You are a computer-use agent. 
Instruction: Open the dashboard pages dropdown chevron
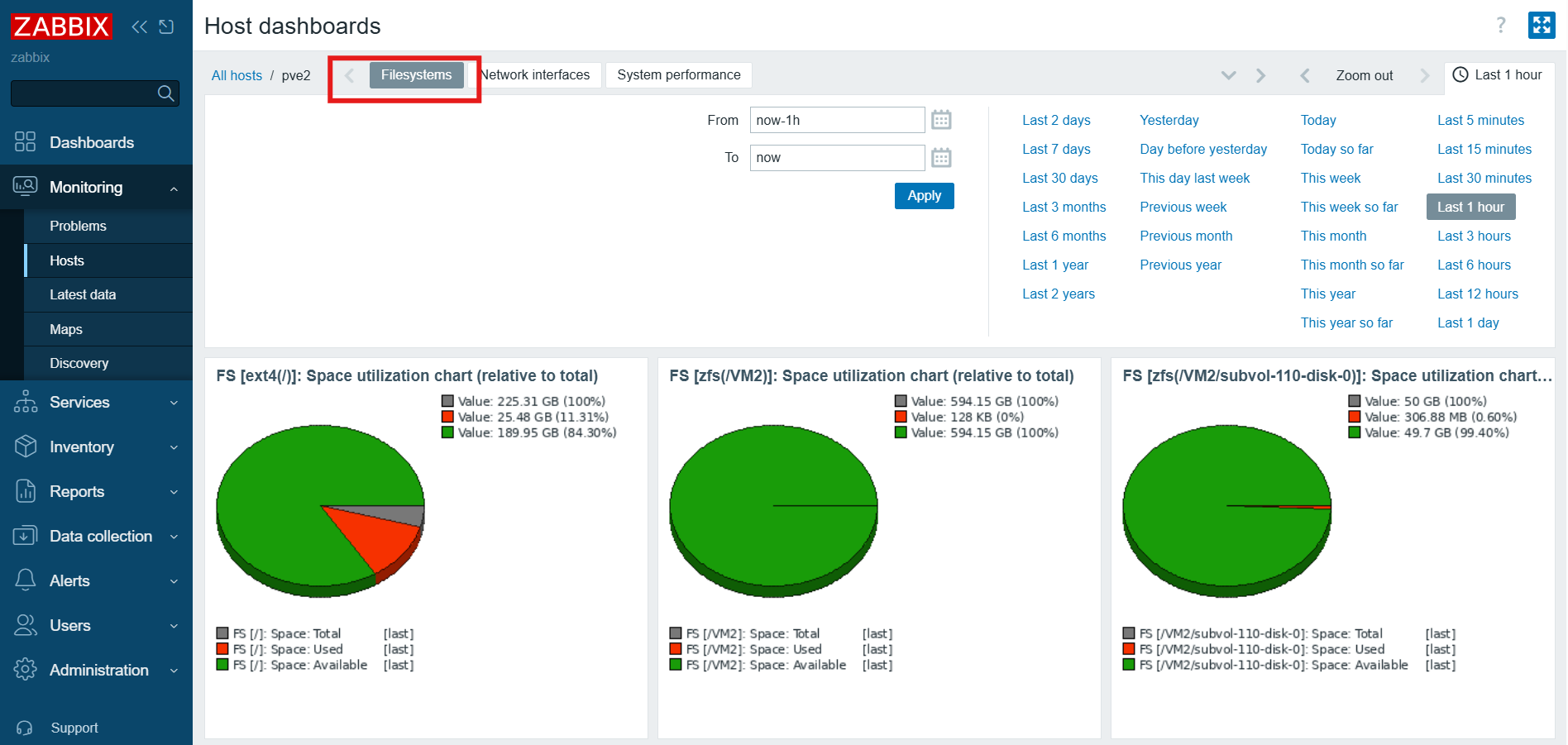click(x=1229, y=75)
